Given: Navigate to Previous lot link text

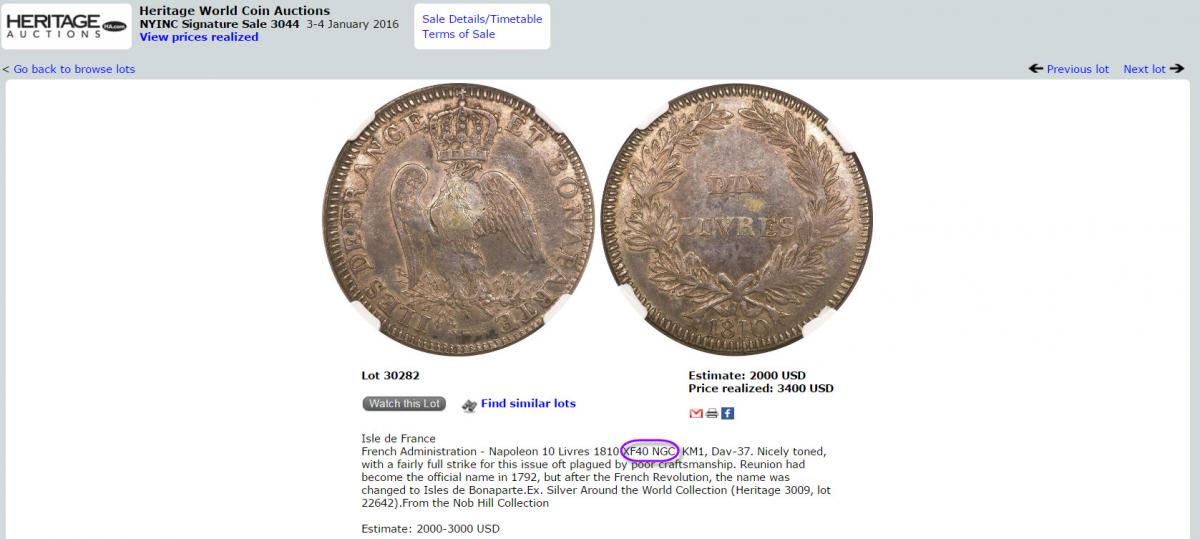Looking at the screenshot, I should [1078, 69].
